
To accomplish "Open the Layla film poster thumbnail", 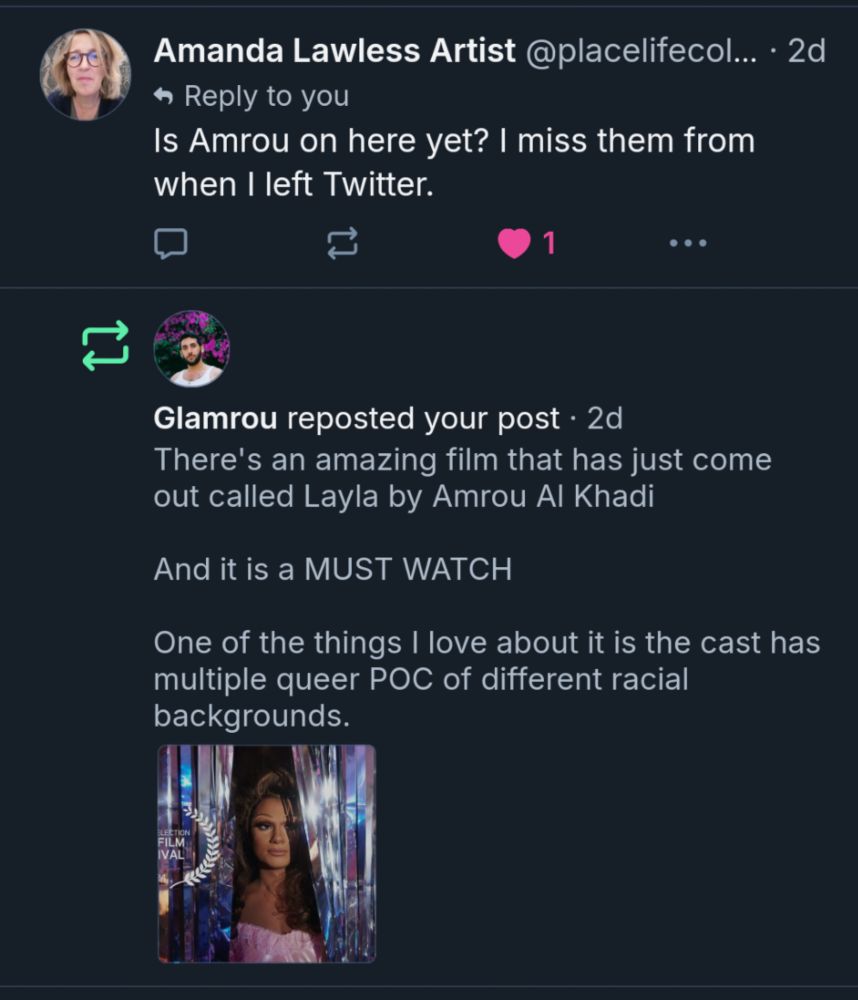I will pos(266,853).
